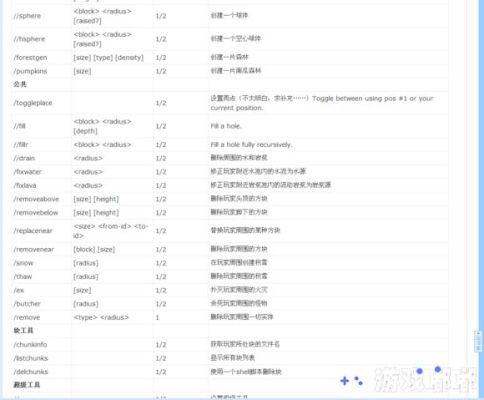Click the /removenear command name

click(34, 250)
